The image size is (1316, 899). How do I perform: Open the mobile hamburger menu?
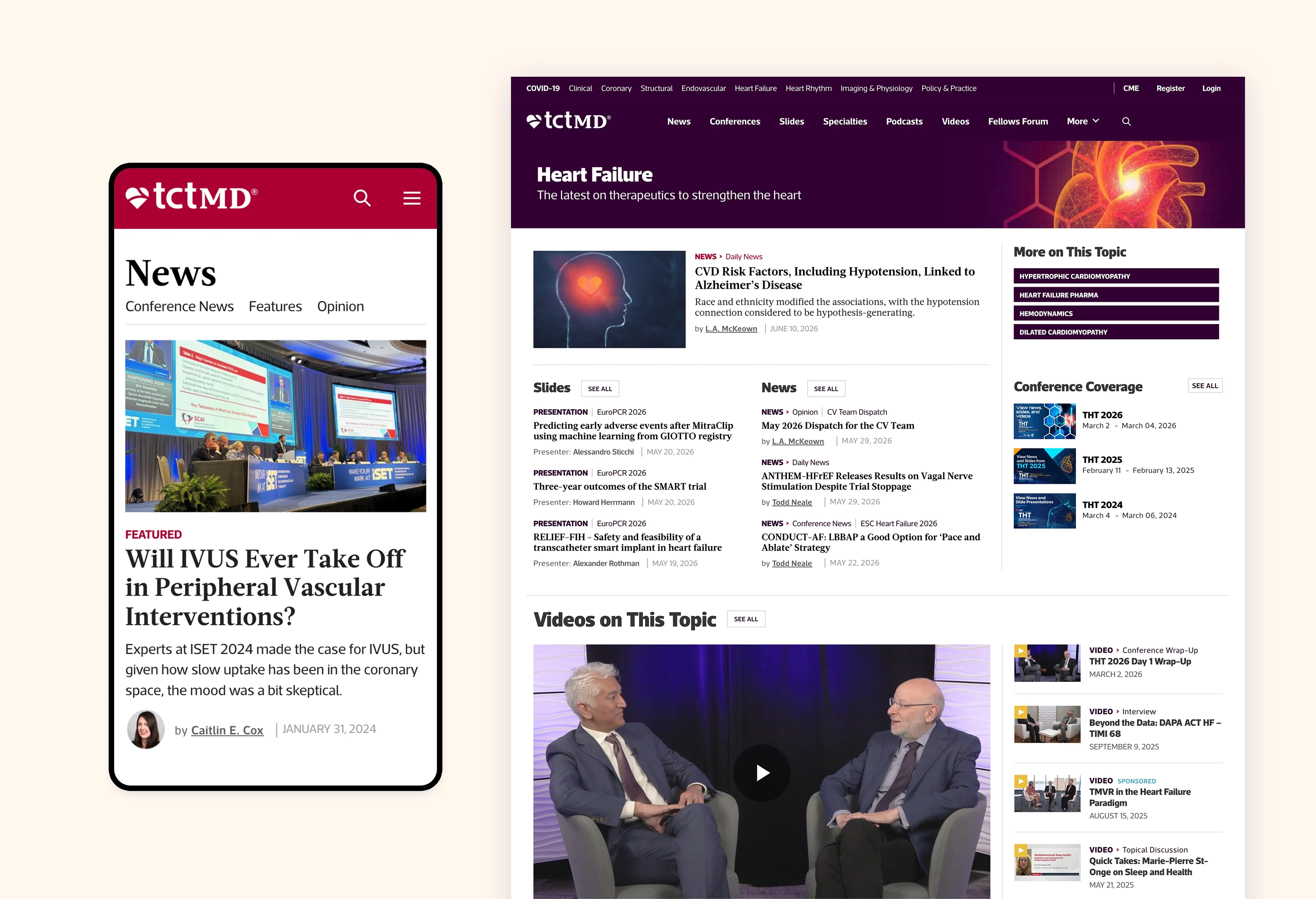(412, 198)
